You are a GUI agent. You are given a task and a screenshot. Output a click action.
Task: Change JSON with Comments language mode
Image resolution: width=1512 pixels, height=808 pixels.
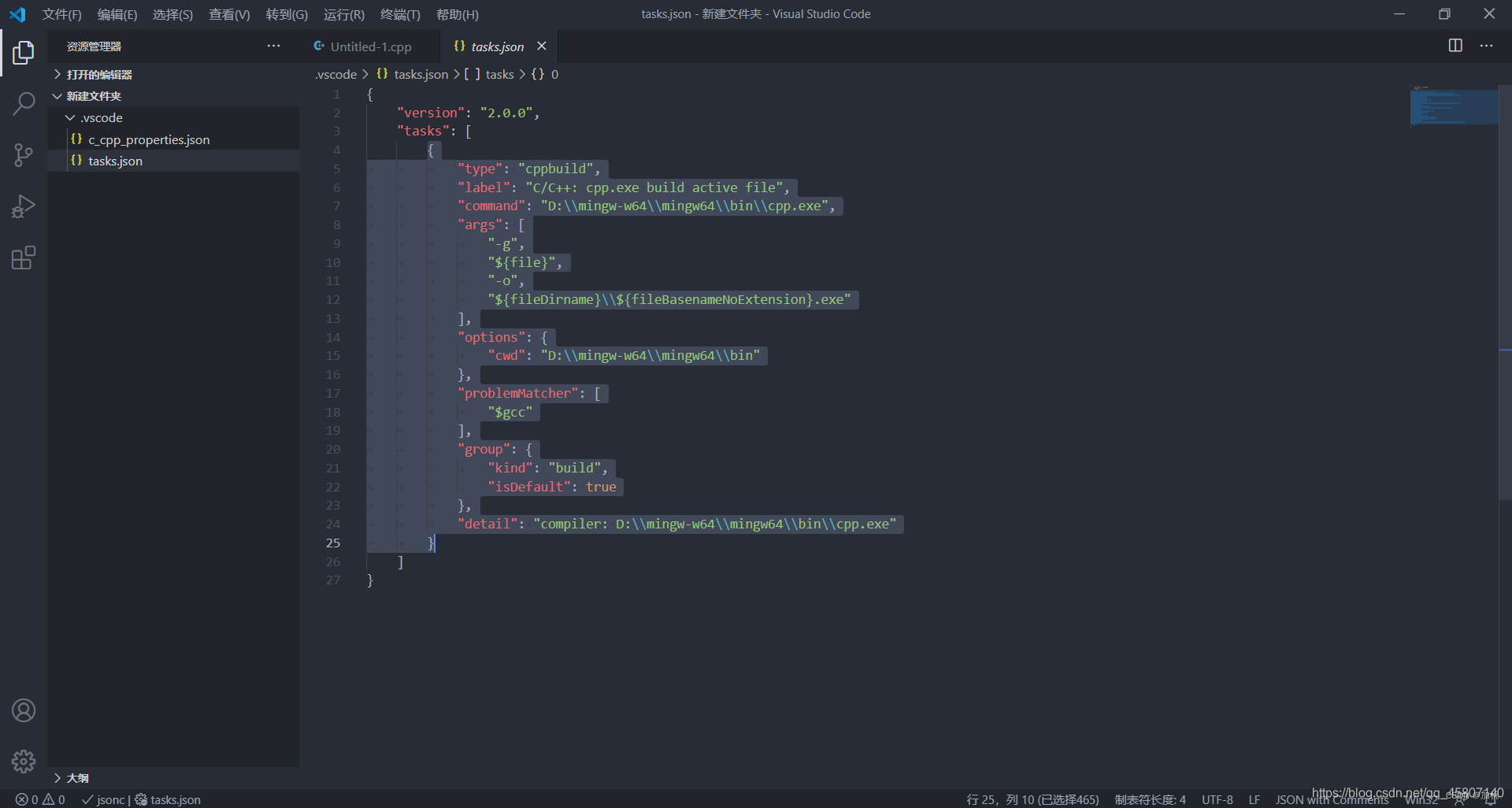tap(1332, 799)
